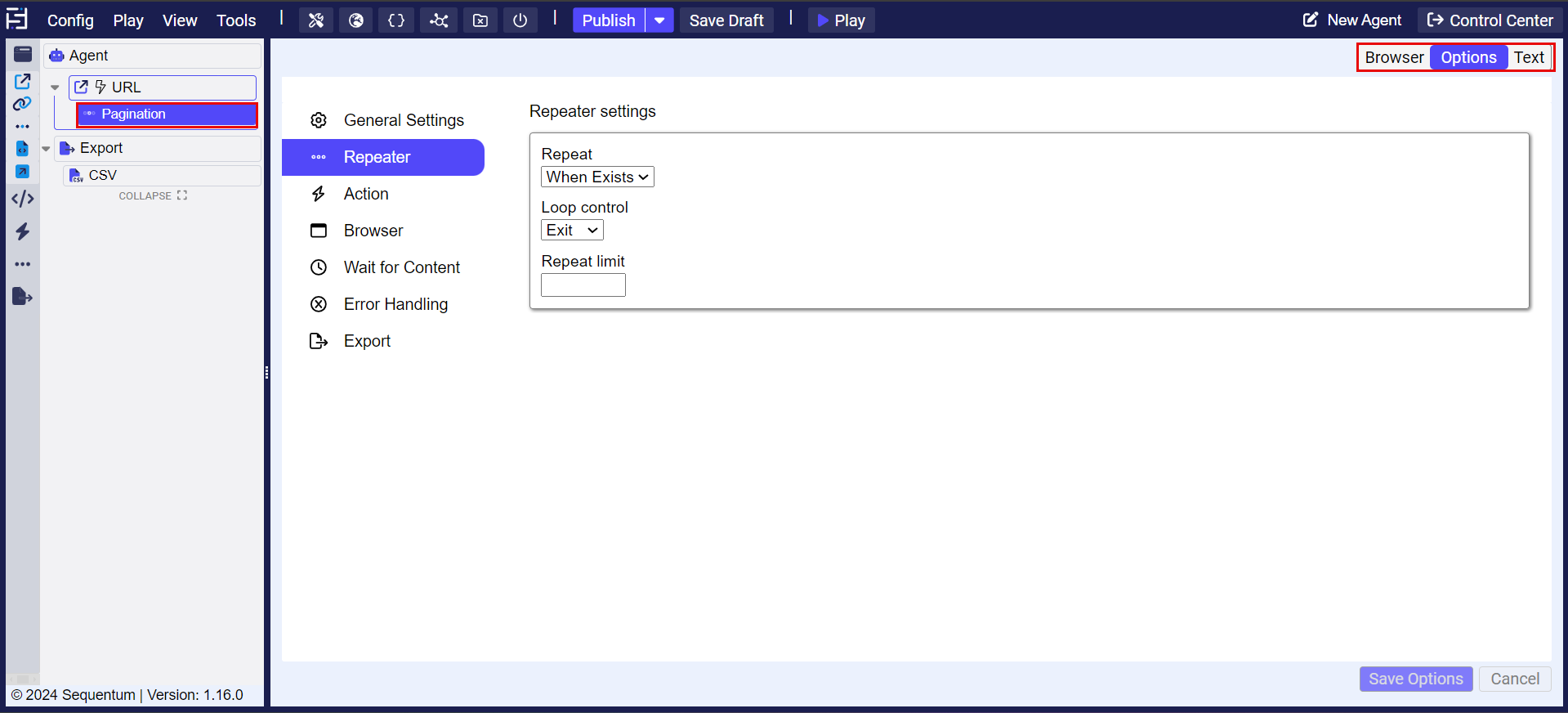
Task: Click the Save Draft button
Action: coord(726,20)
